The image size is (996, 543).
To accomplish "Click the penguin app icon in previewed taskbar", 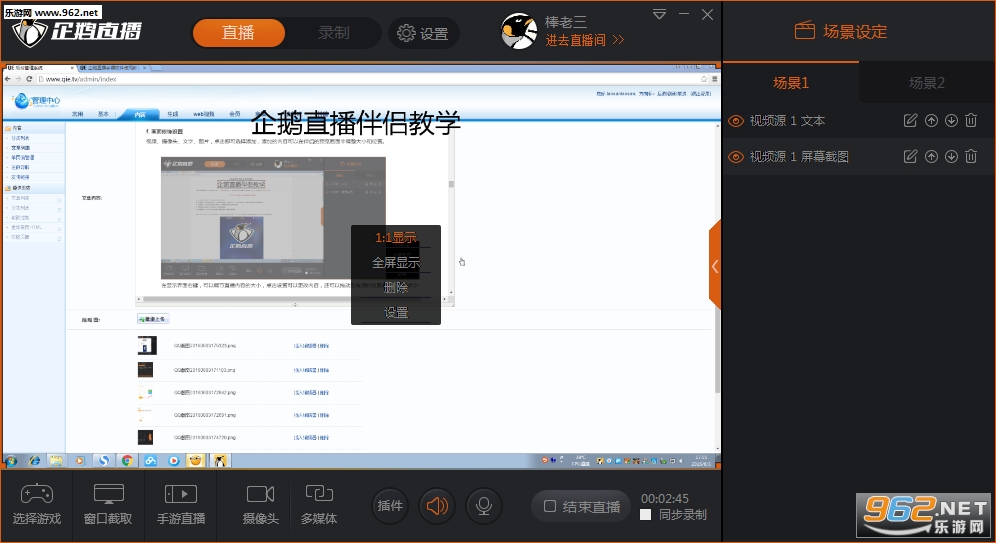I will pyautogui.click(x=220, y=460).
